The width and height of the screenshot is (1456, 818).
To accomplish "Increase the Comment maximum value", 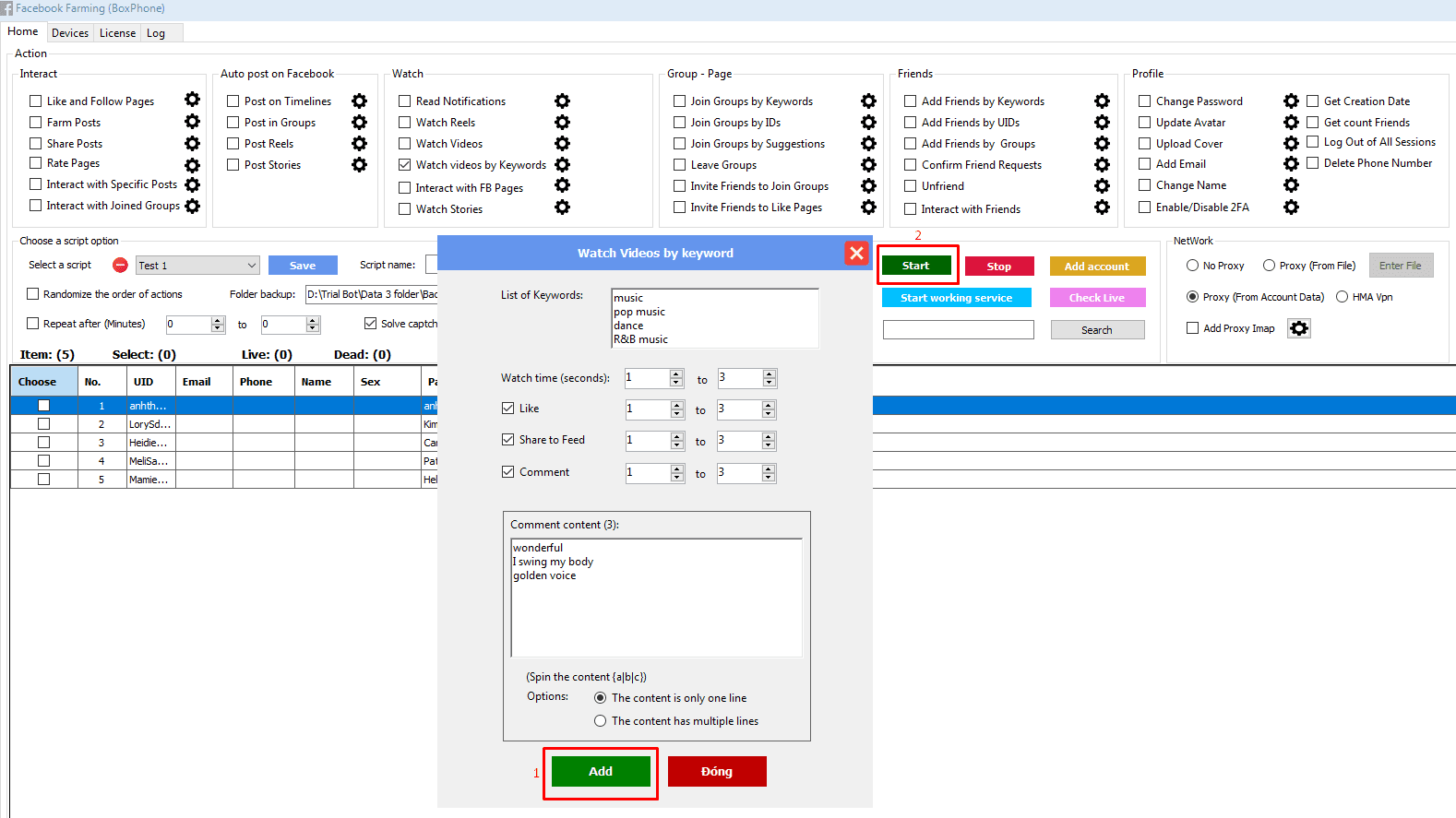I will pyautogui.click(x=769, y=468).
